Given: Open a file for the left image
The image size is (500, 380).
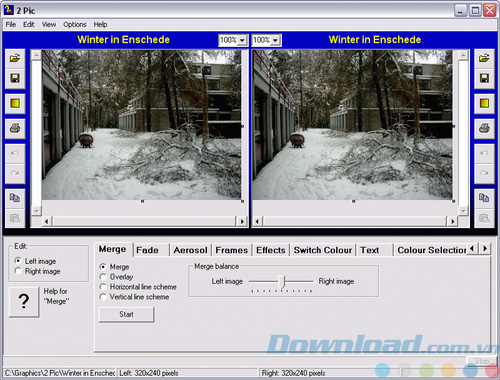Looking at the screenshot, I should click(x=15, y=59).
